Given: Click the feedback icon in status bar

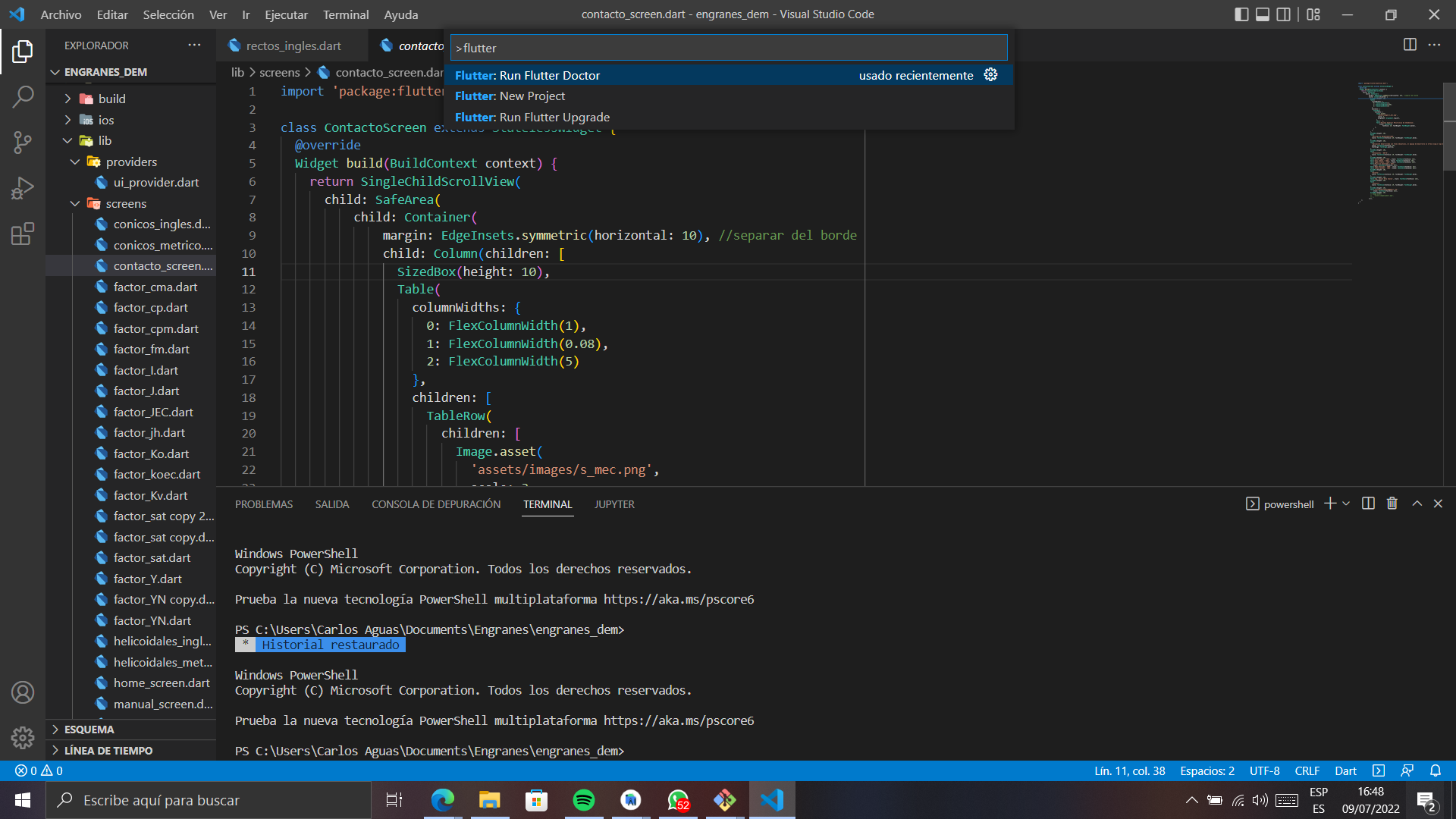Looking at the screenshot, I should [x=1407, y=770].
